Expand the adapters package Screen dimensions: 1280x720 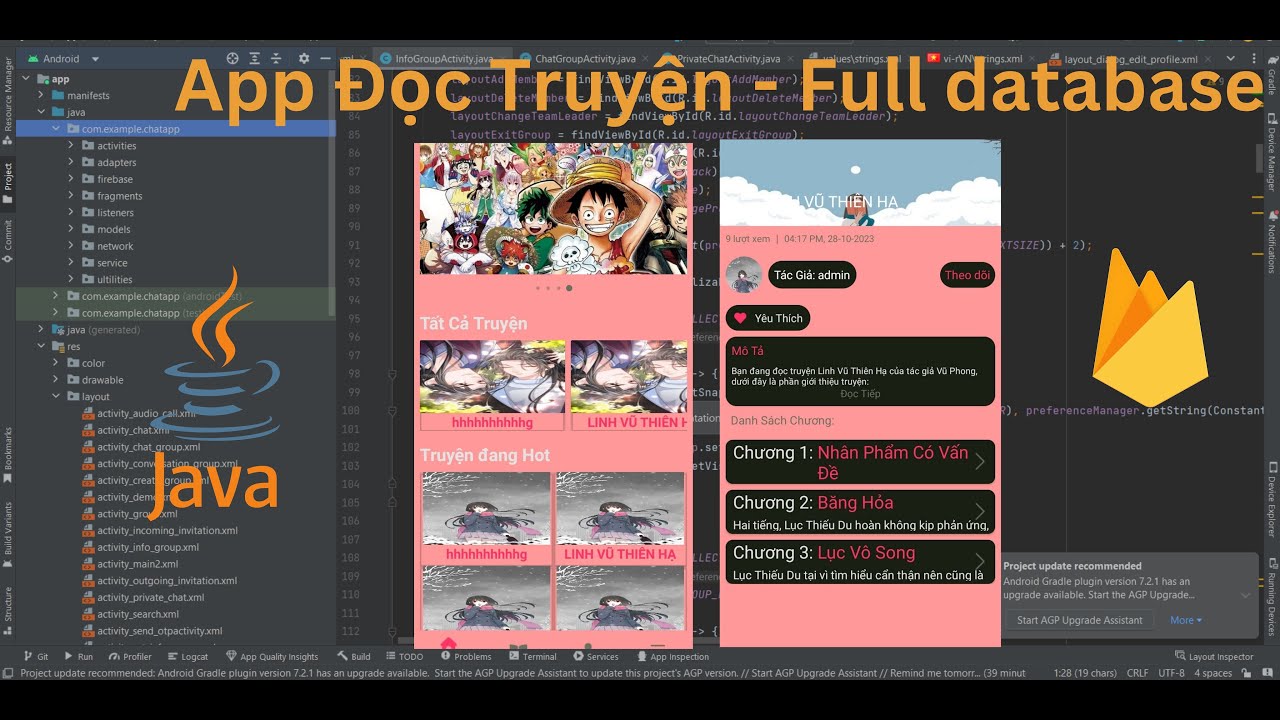pos(71,163)
